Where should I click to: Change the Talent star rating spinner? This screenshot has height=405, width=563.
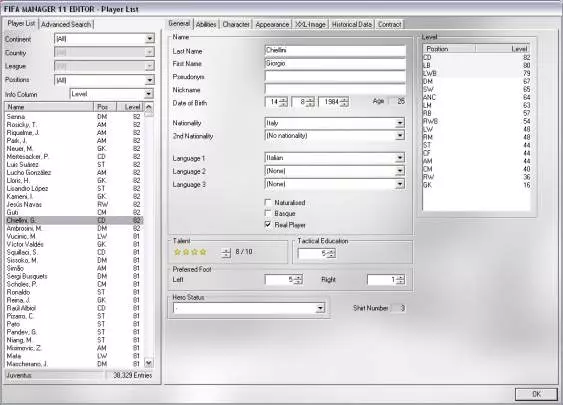coord(226,253)
